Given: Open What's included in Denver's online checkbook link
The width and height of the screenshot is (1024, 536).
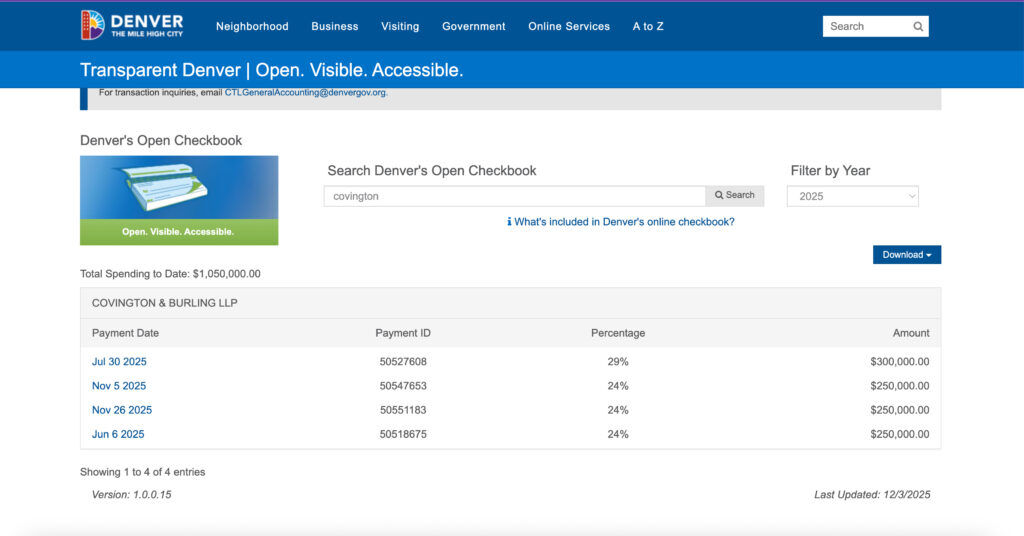Looking at the screenshot, I should tap(624, 222).
